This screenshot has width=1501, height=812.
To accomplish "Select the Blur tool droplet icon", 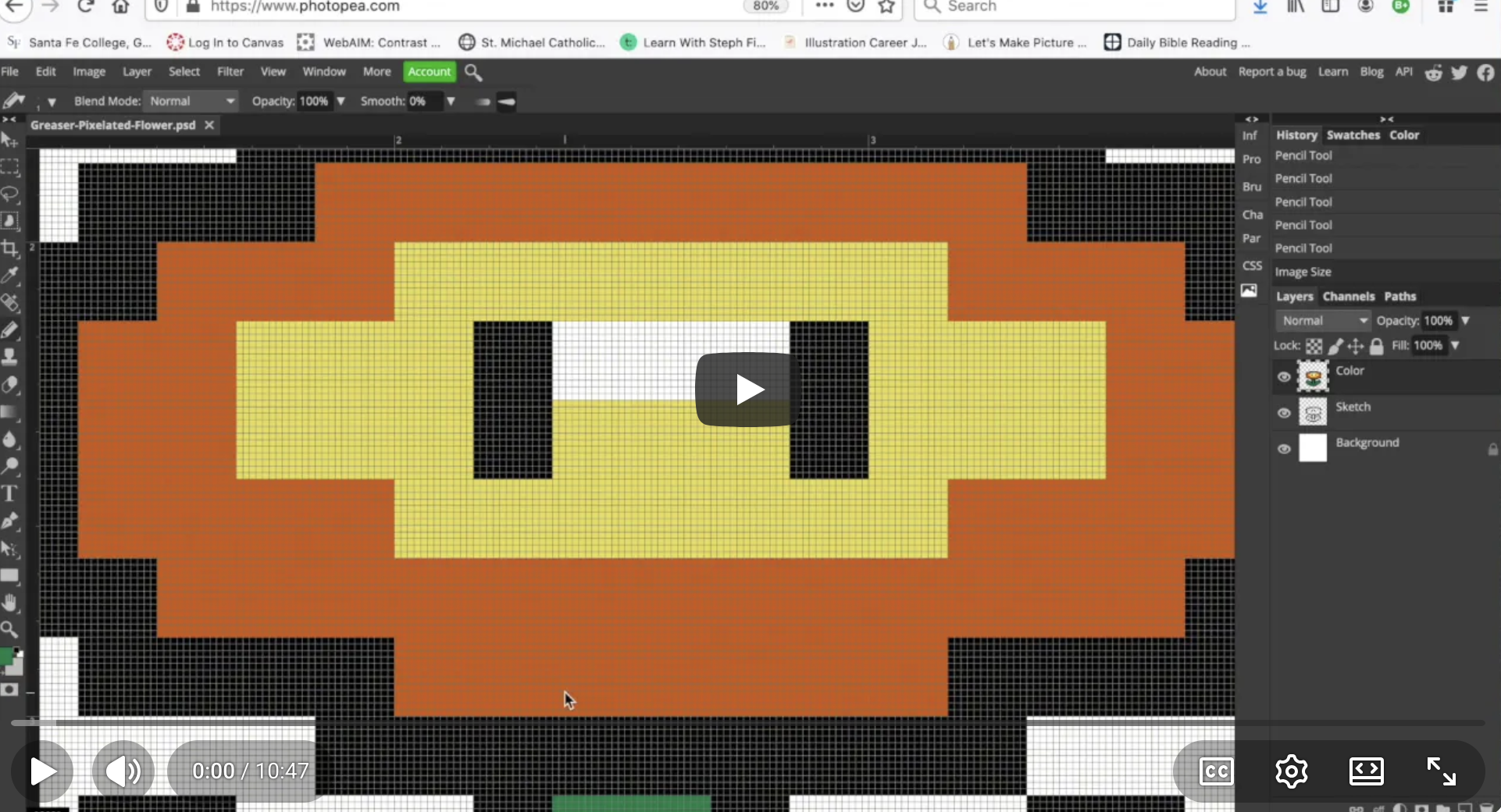I will 9,439.
